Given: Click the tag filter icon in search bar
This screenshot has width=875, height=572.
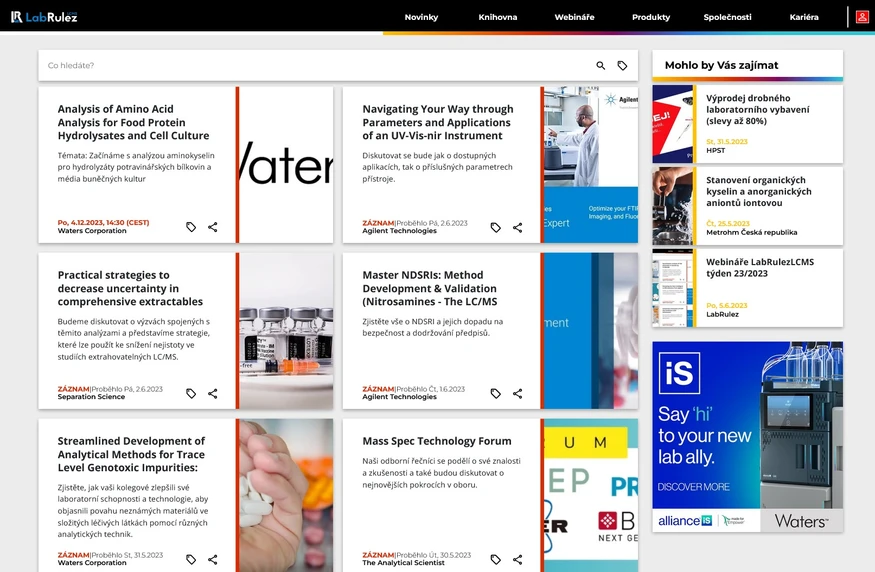Looking at the screenshot, I should (622, 65).
